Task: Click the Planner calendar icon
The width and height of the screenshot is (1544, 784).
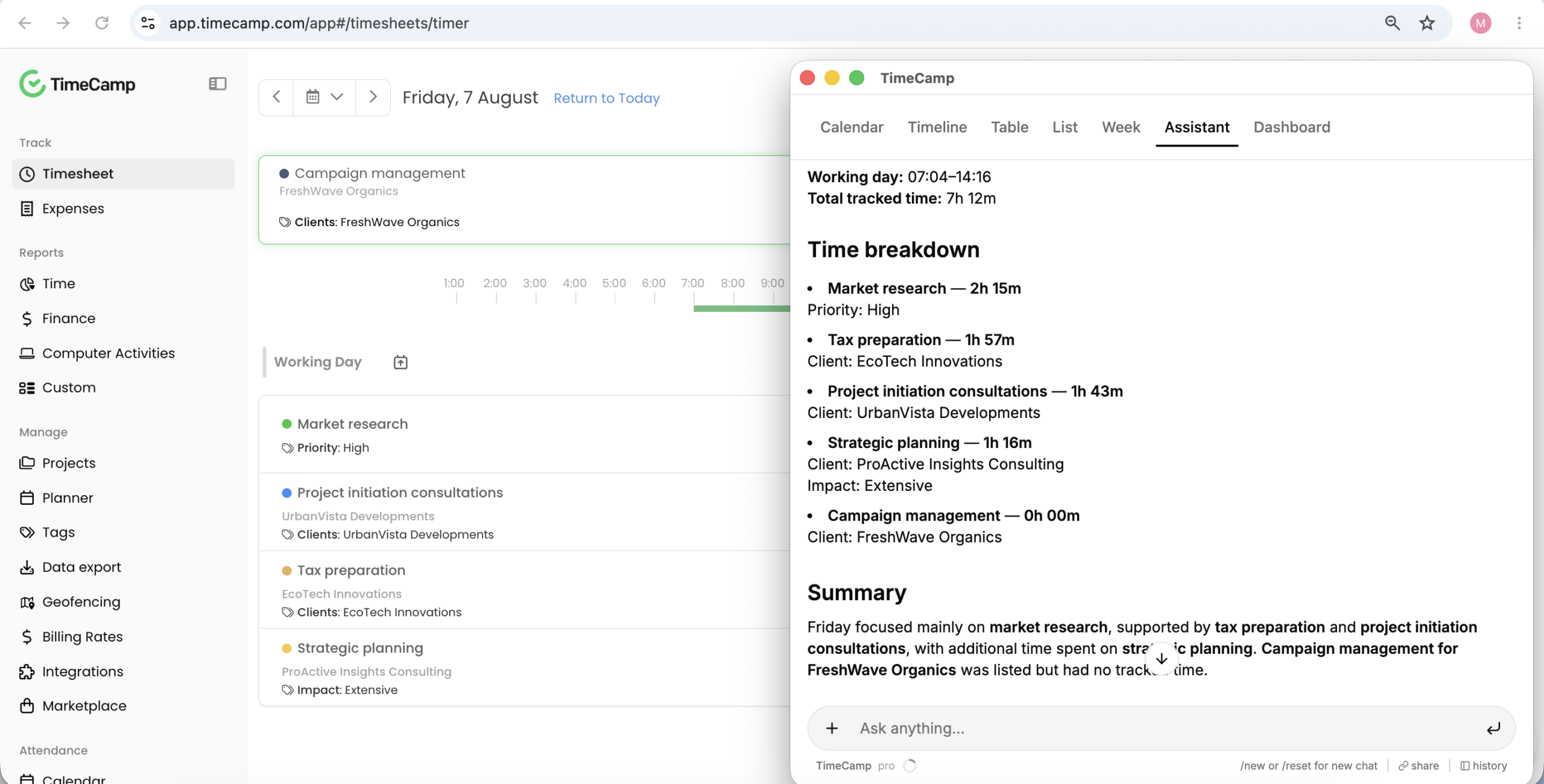Action: [x=27, y=498]
